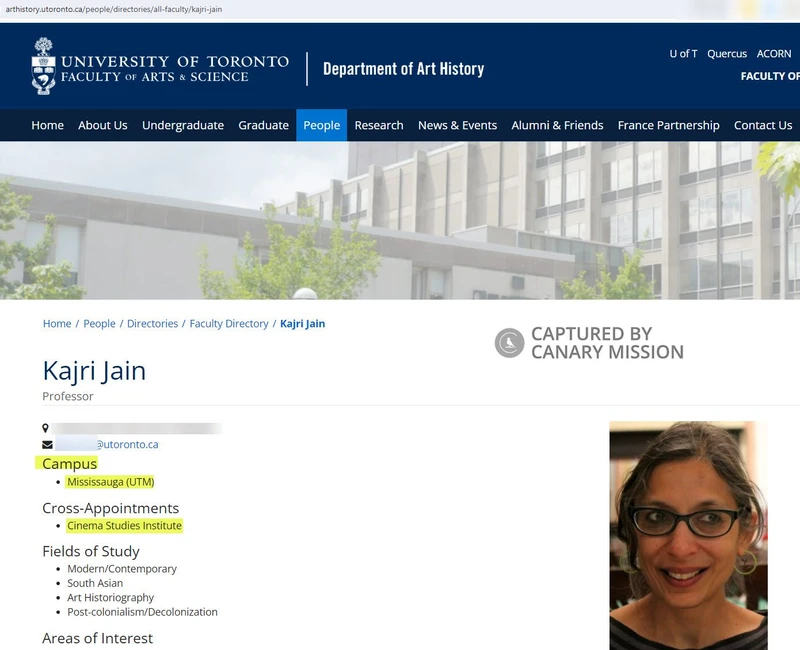Click the Department of Art History title
800x650 pixels.
404,69
